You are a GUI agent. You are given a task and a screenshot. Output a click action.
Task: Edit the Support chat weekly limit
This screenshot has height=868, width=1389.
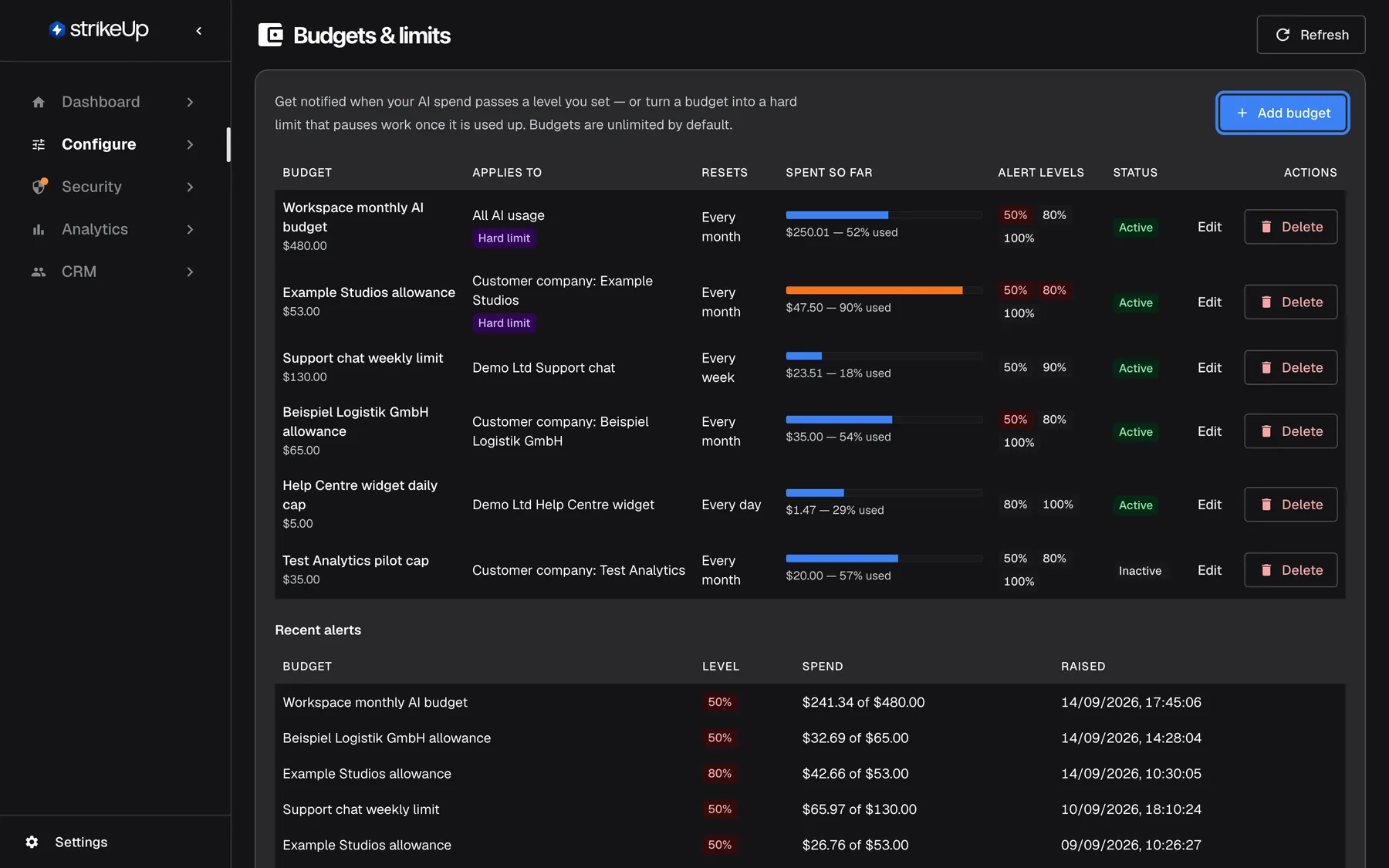(1209, 368)
